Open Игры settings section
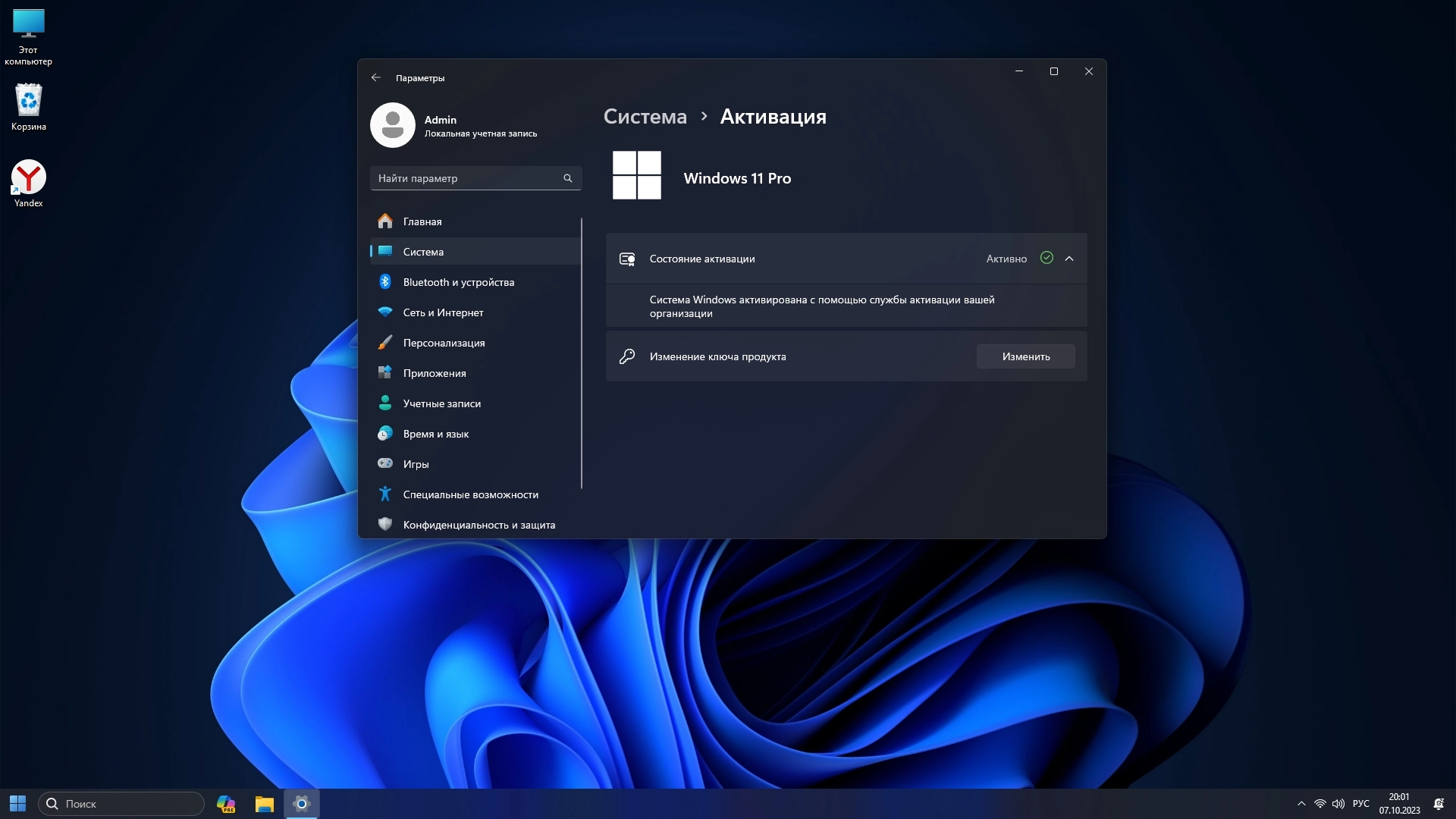 pyautogui.click(x=416, y=464)
